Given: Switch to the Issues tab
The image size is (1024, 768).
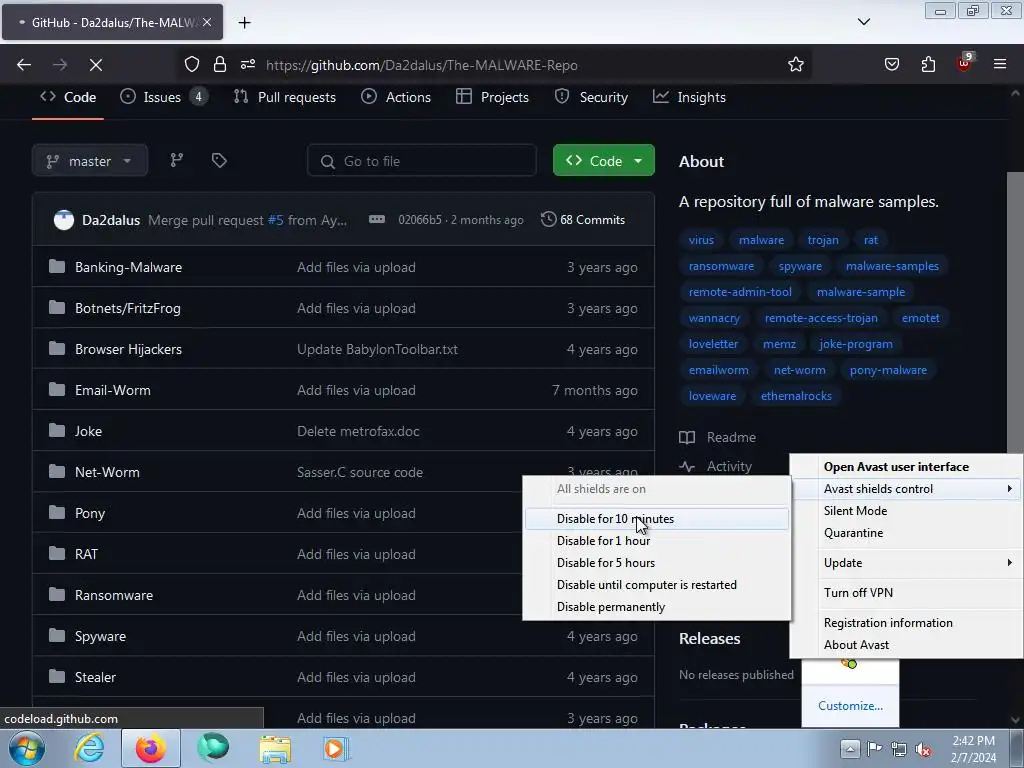Looking at the screenshot, I should (163, 97).
